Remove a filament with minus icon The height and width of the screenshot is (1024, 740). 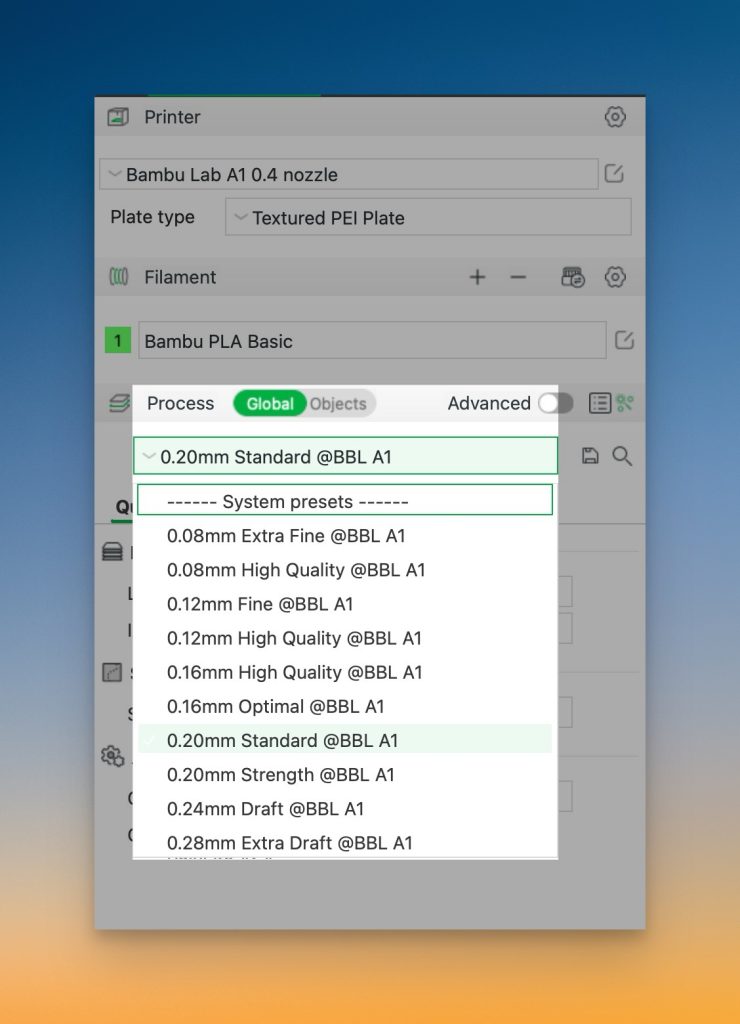[518, 277]
